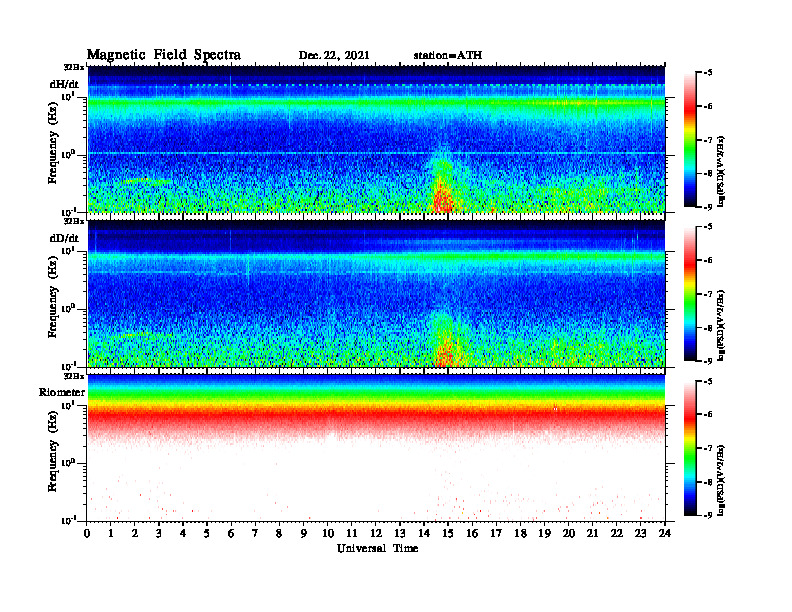The image size is (792, 612).
Task: Click the "station=ATH" label
Action: (448, 55)
